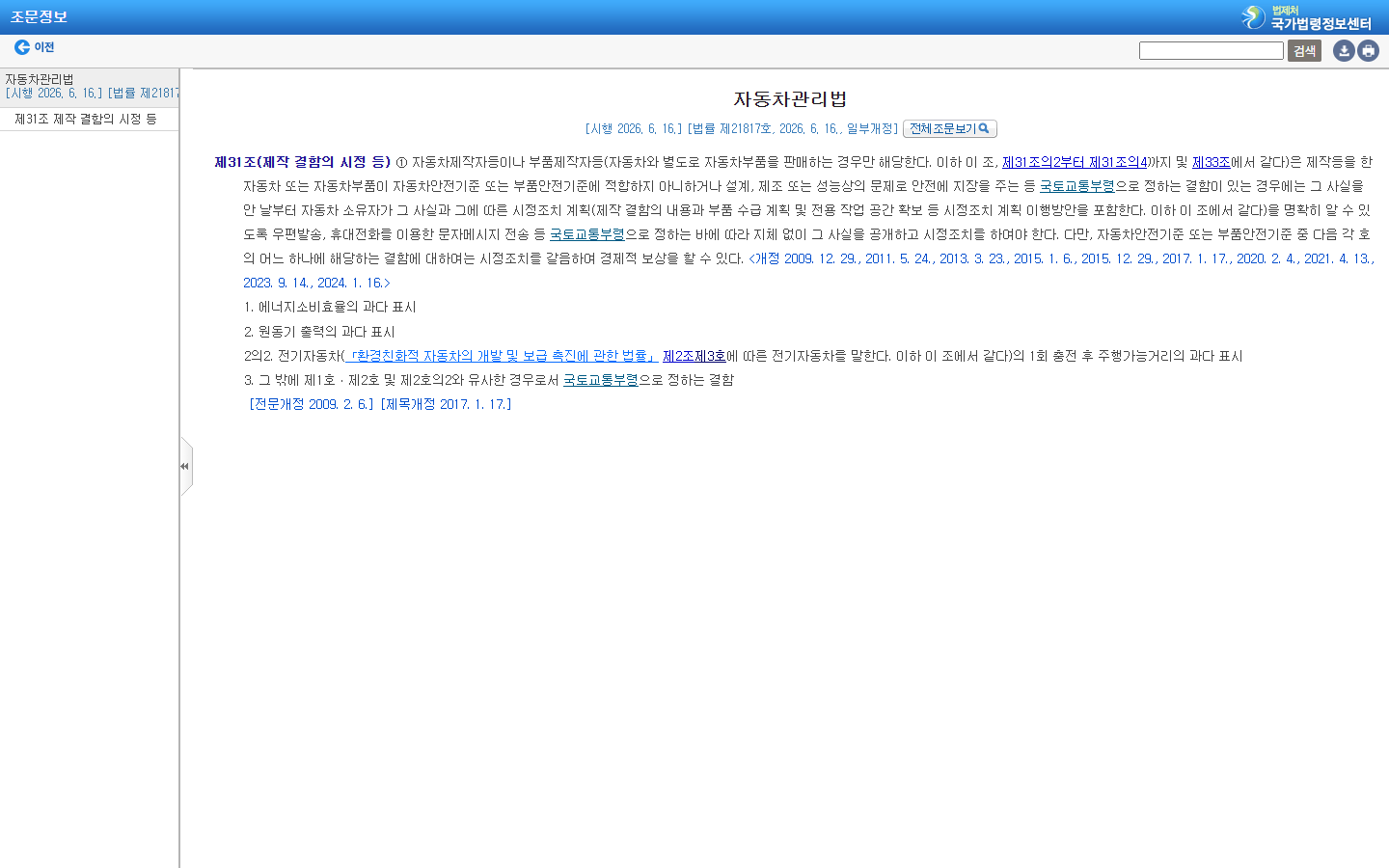
Task: Open 국토교통부령 link in item 3
Action: 601,380
